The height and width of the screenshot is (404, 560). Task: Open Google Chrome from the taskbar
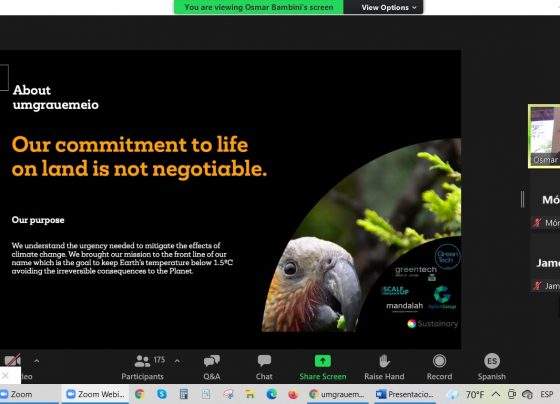(x=140, y=394)
